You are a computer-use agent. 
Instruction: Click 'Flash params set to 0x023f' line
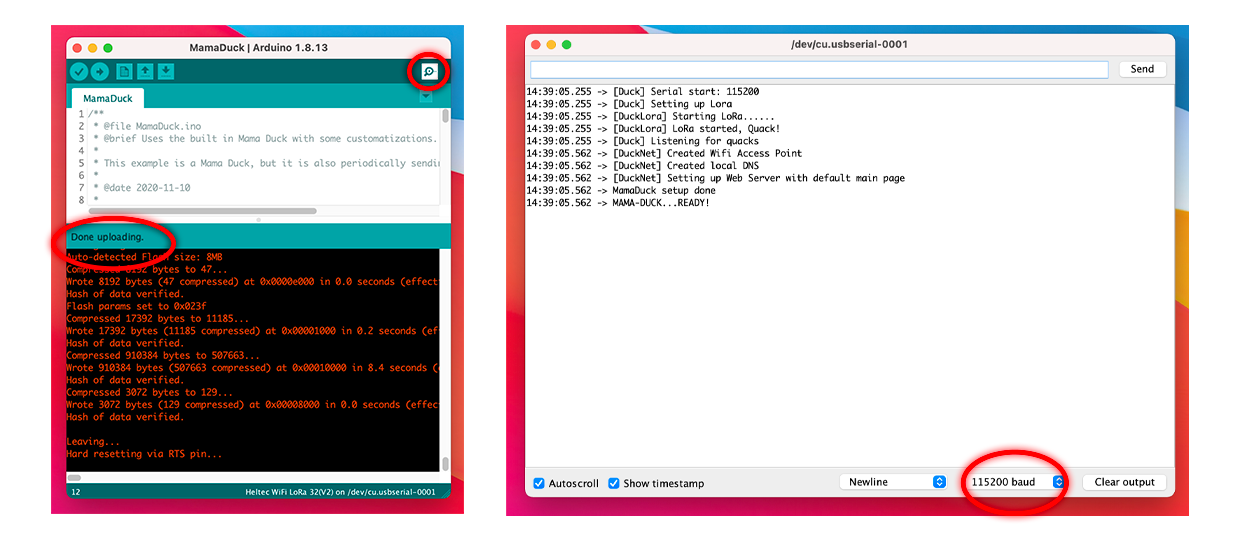pyautogui.click(x=136, y=306)
